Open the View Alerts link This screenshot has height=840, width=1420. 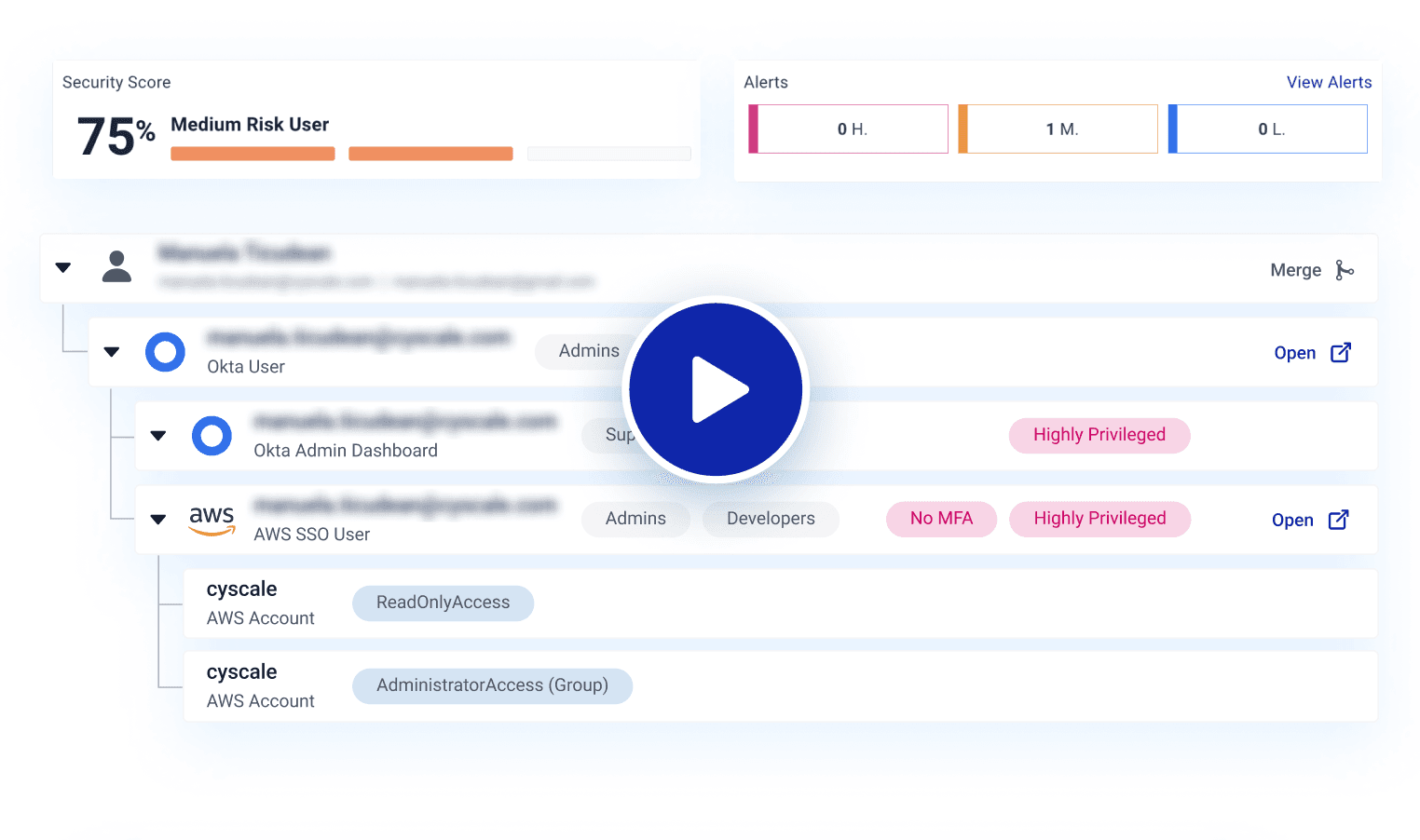tap(1329, 82)
